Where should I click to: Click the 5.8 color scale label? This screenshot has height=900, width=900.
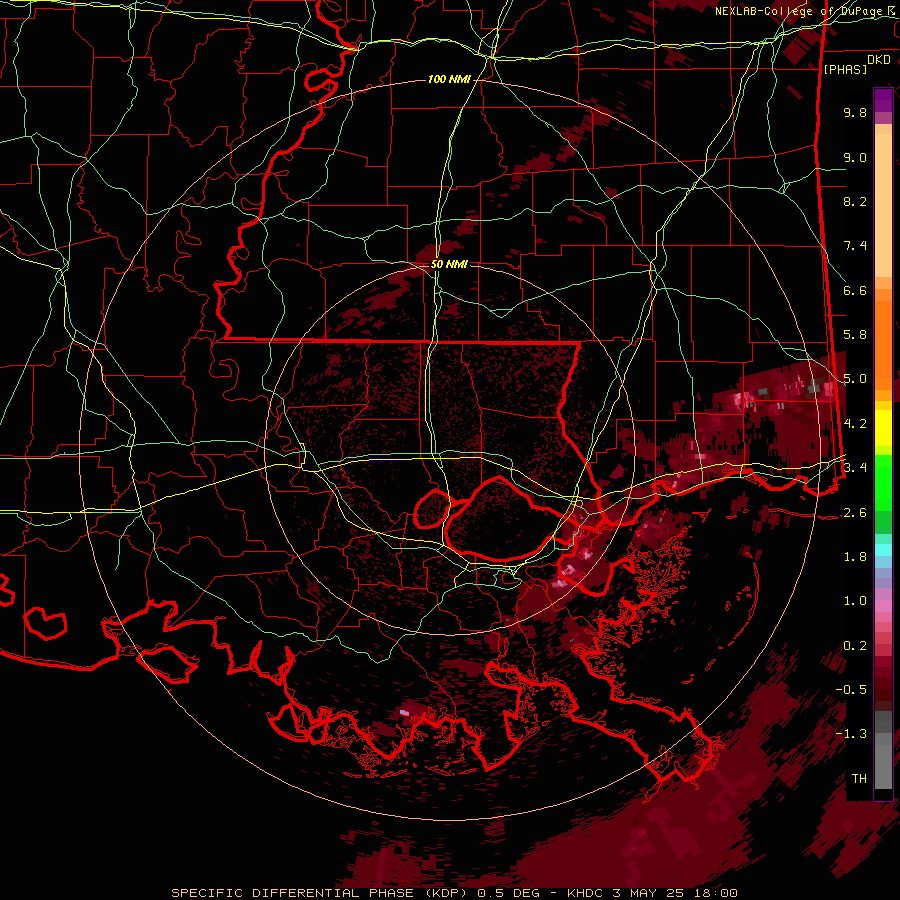[855, 335]
